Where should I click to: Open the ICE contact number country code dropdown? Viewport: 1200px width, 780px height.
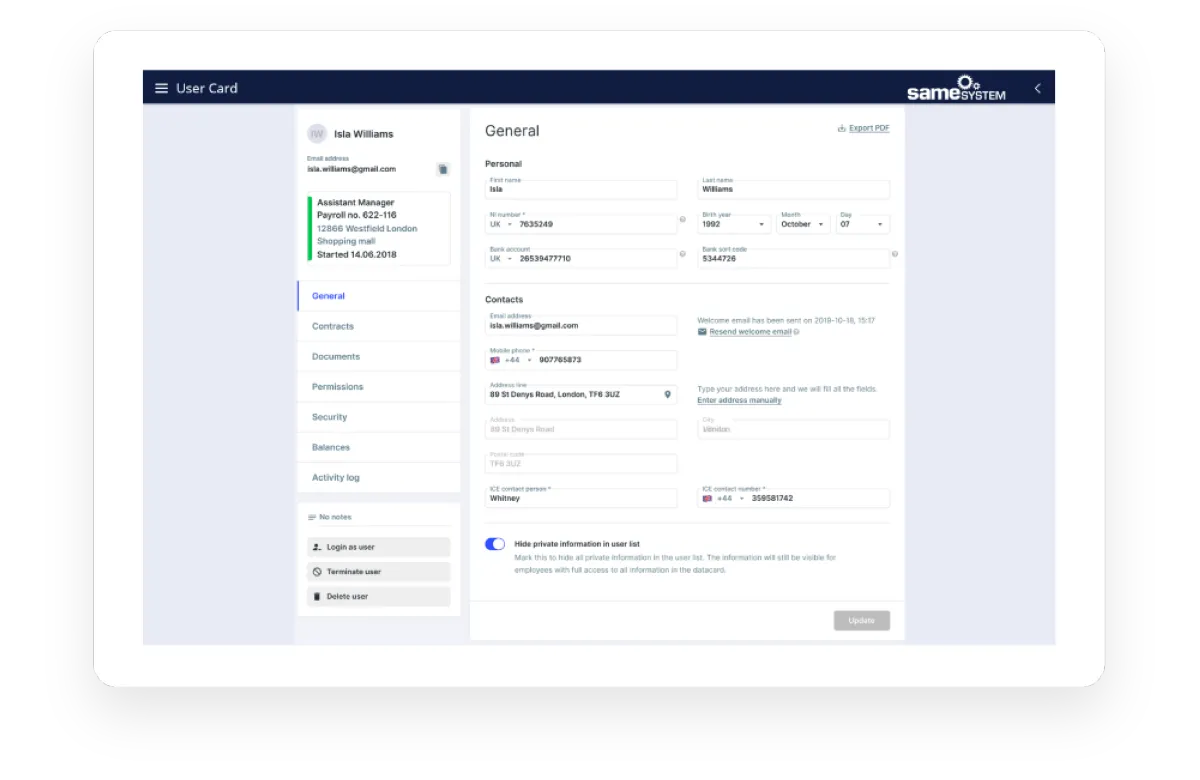point(731,498)
